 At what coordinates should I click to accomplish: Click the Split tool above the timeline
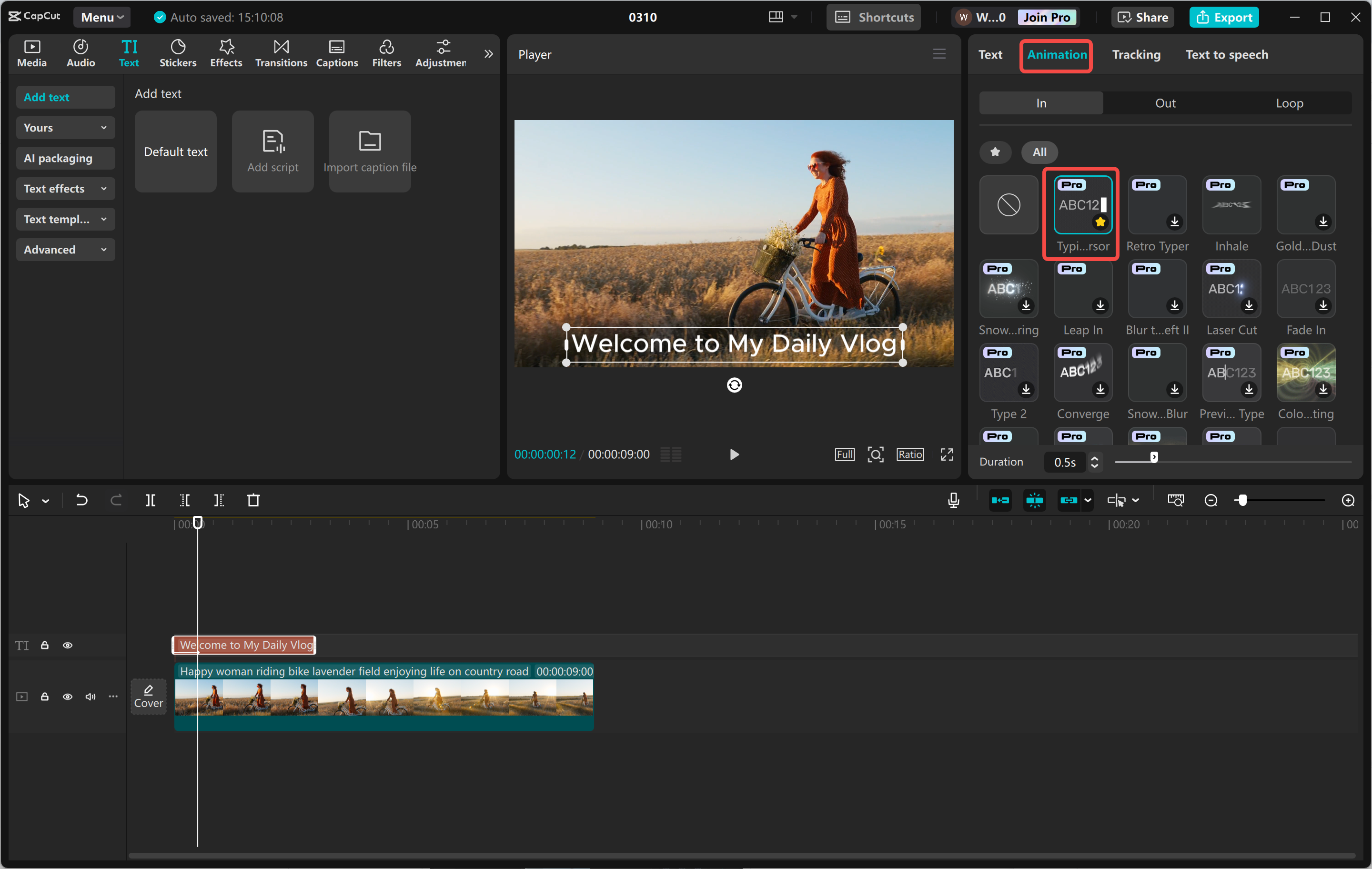coord(151,500)
